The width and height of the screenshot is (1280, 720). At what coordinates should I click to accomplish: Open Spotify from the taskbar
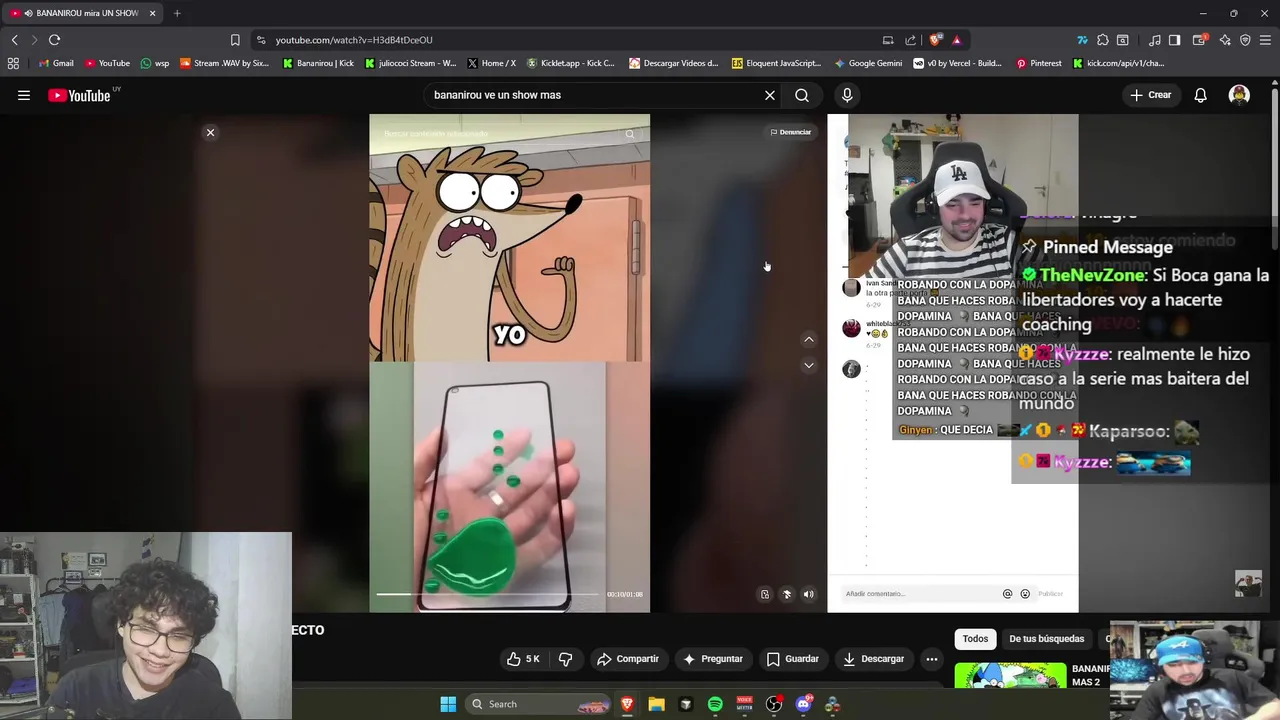[715, 704]
